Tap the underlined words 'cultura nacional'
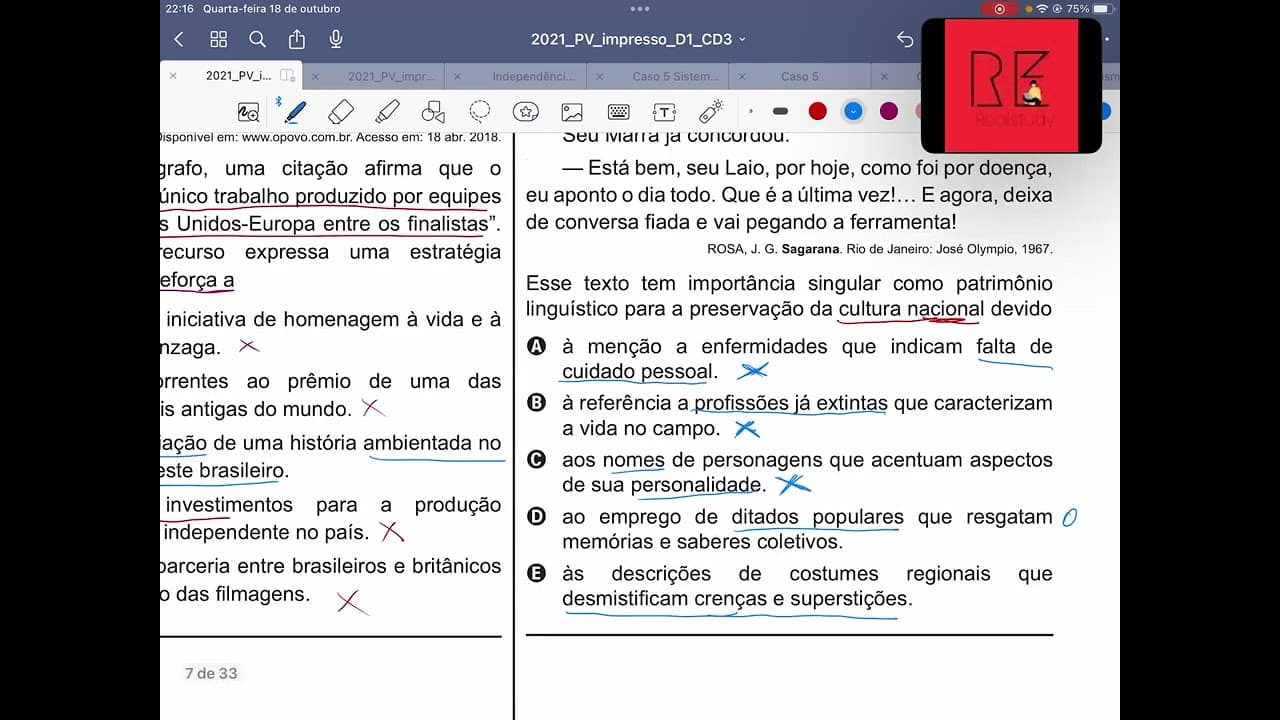This screenshot has height=720, width=1280. pyautogui.click(x=911, y=309)
